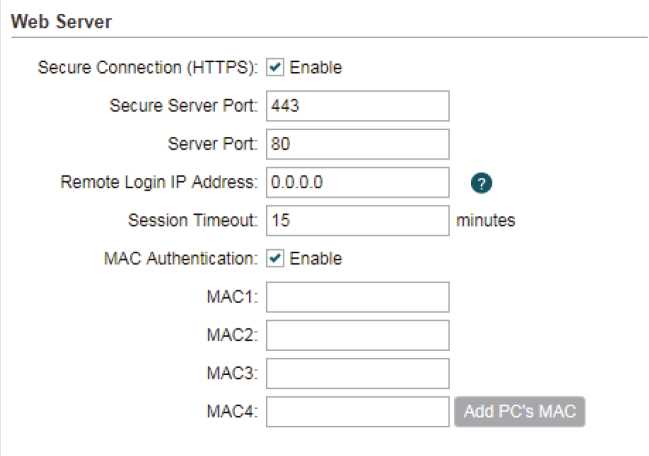Click the help icon beside Remote Login IP
This screenshot has width=649, height=456.
tap(483, 183)
